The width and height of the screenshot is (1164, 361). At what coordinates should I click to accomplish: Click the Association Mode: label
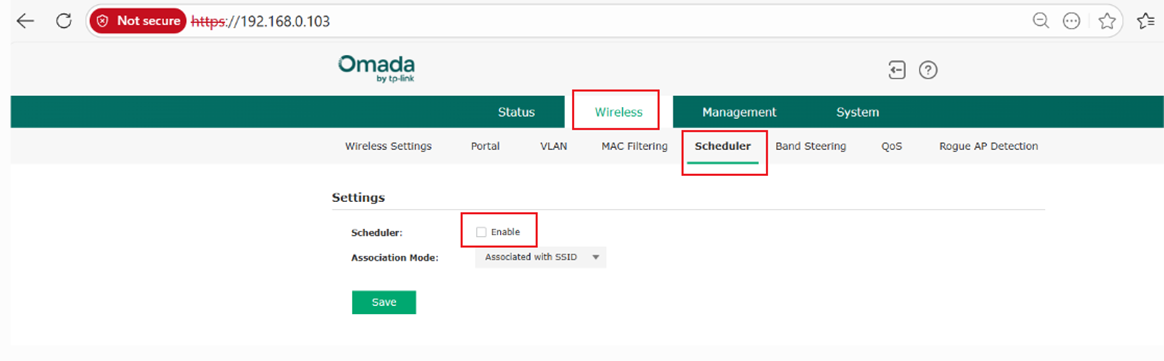click(395, 258)
